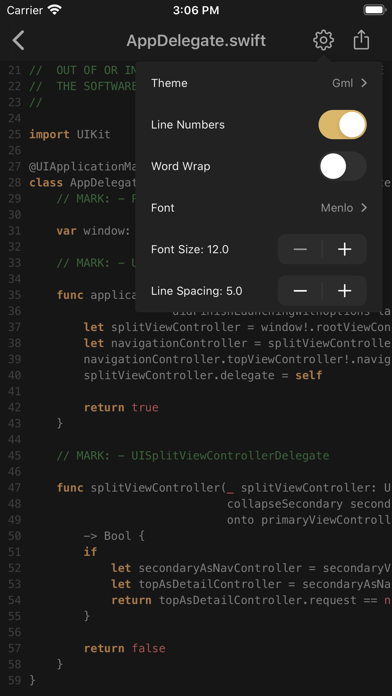
Task: Increase font size with plus button
Action: (x=344, y=249)
